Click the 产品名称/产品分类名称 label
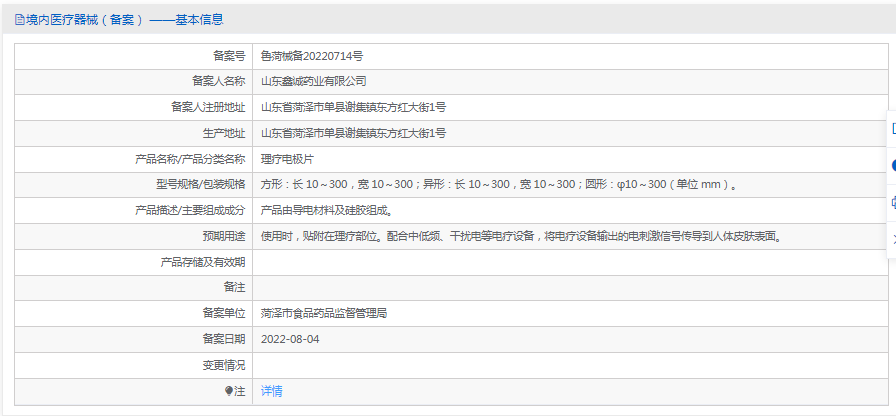 coord(190,159)
